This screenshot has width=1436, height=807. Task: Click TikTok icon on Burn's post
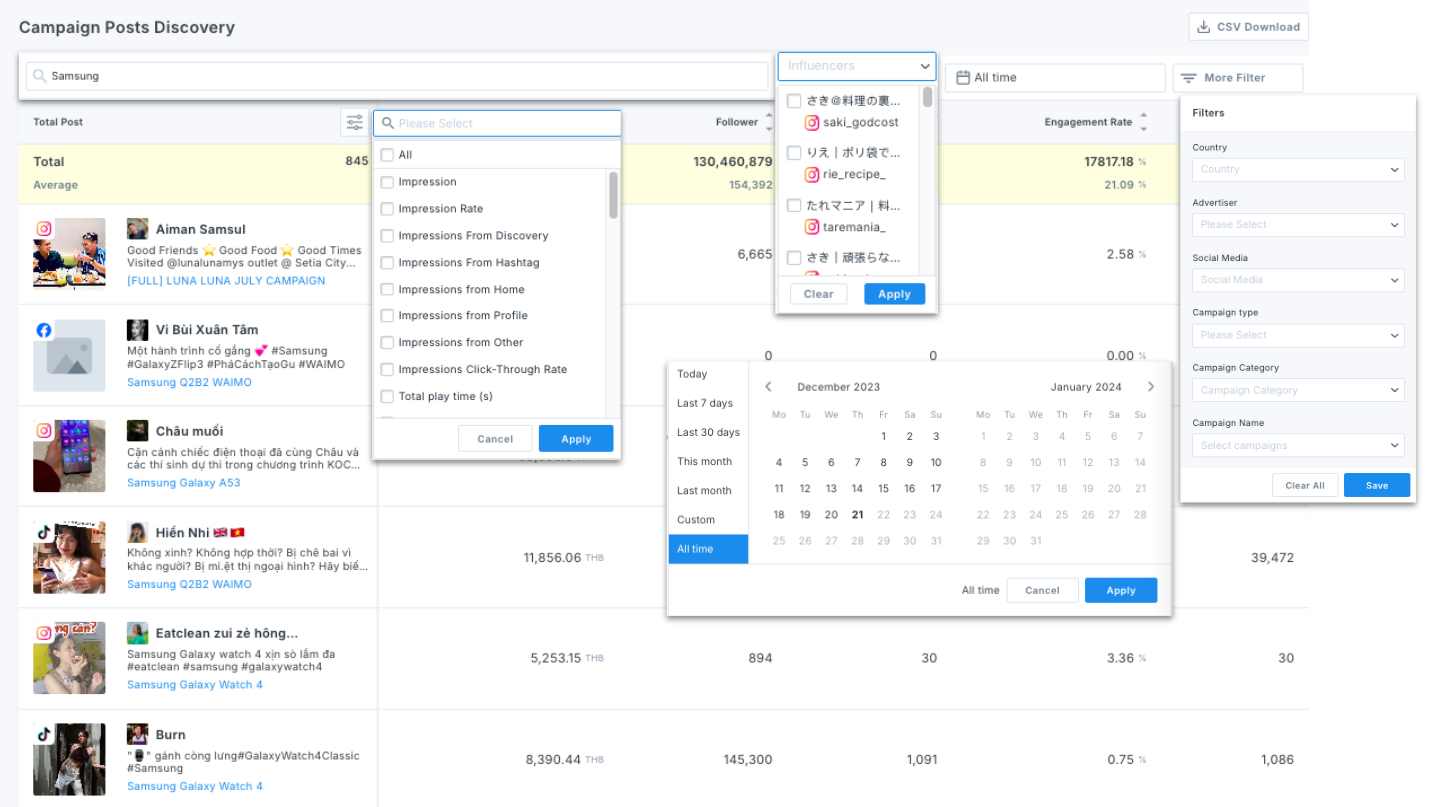44,734
